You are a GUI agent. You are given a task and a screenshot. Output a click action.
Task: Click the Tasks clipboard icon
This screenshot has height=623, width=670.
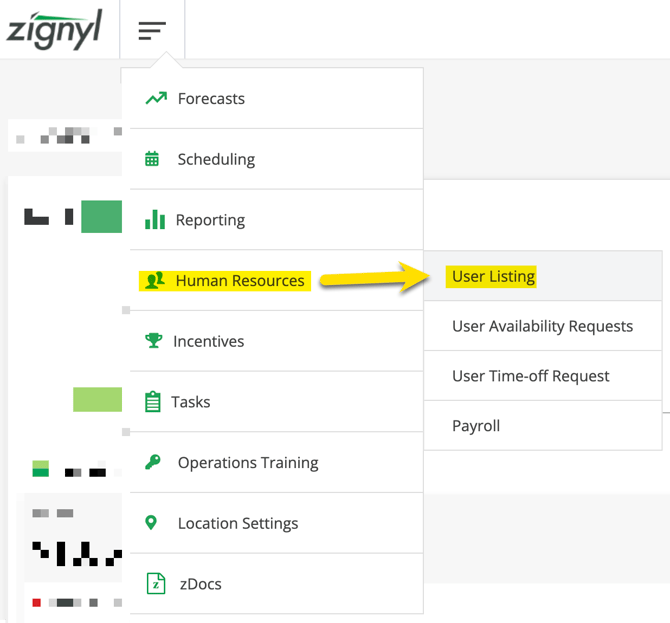coord(153,402)
